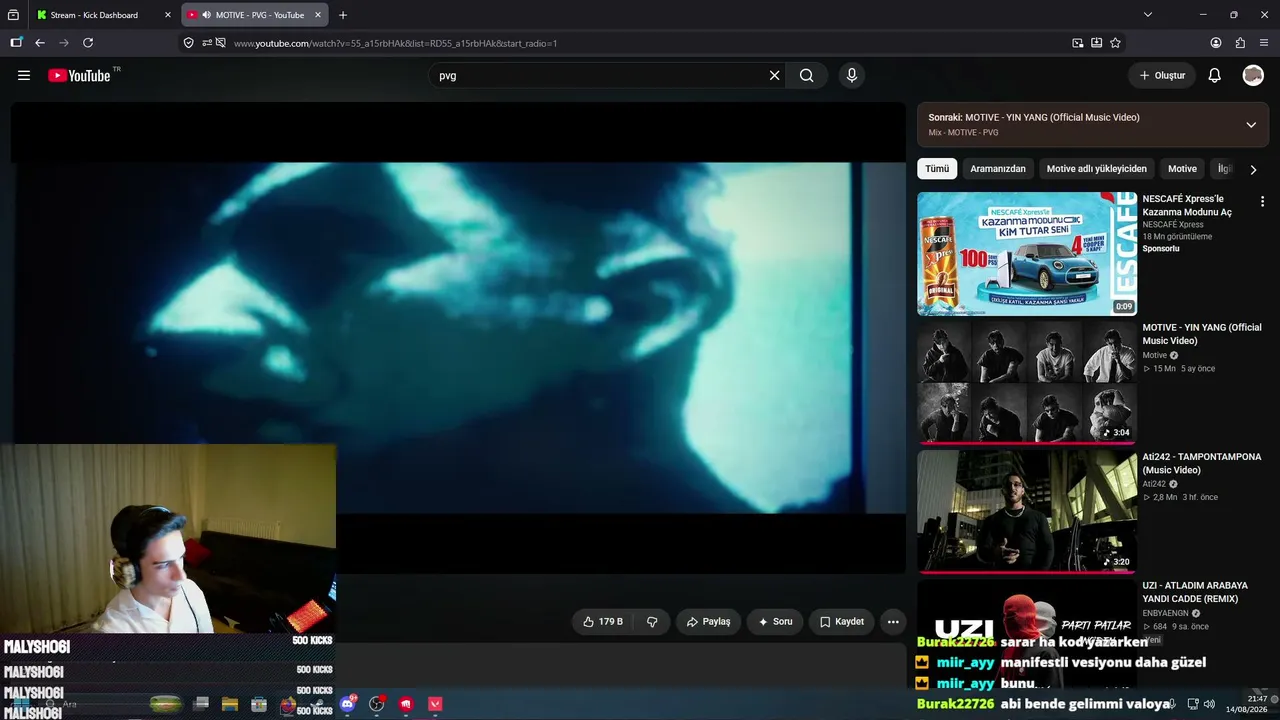The width and height of the screenshot is (1280, 720).
Task: Close the MOTIVE - PVG YouTube tab
Action: (x=318, y=15)
